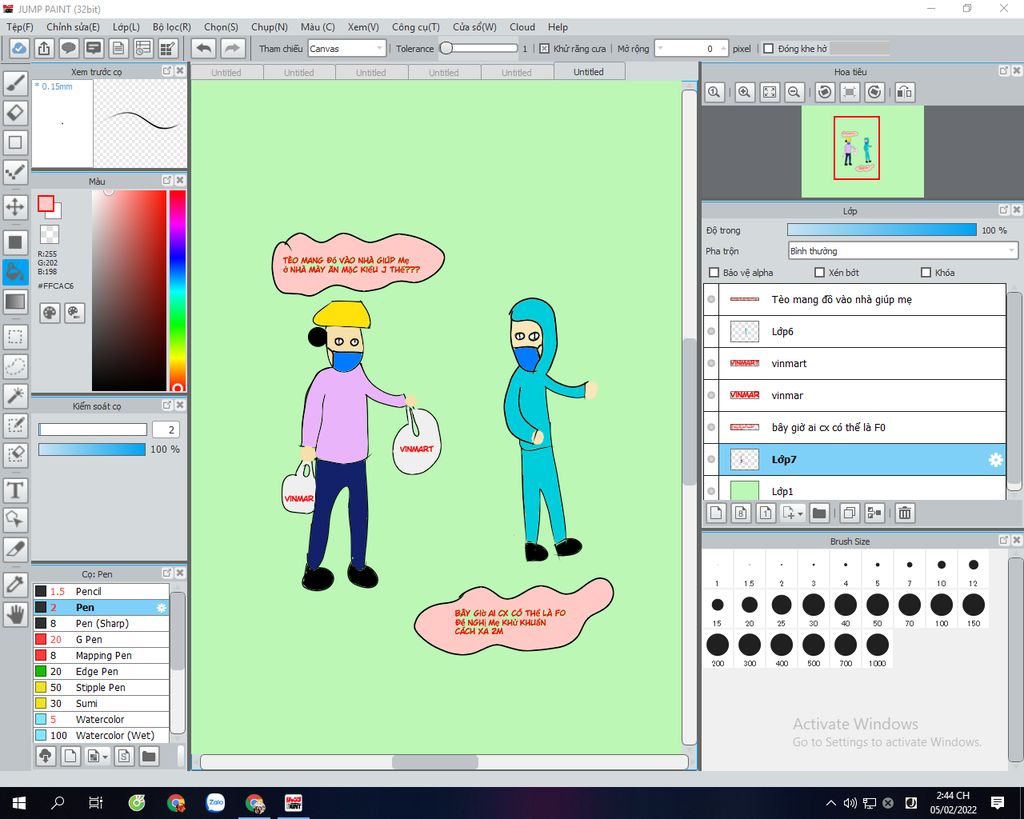
Task: Open gear settings of Lớp7 layer
Action: (995, 460)
